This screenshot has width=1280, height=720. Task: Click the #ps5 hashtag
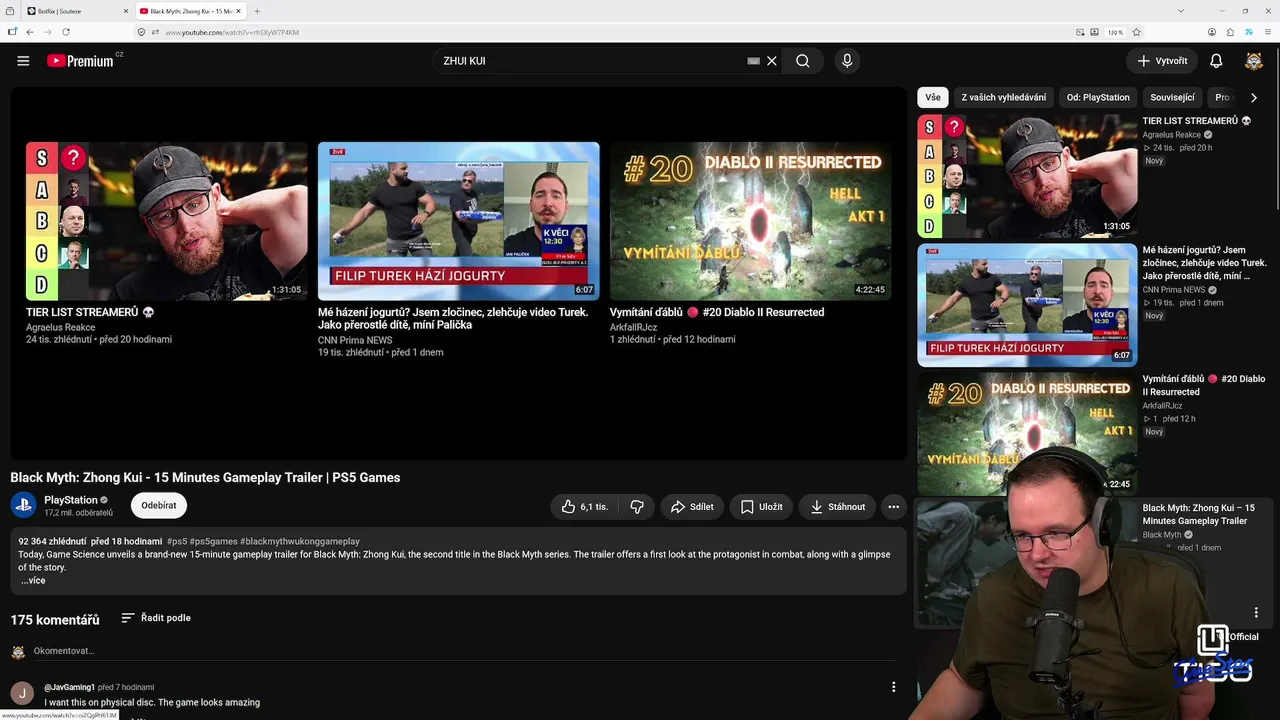coord(176,542)
